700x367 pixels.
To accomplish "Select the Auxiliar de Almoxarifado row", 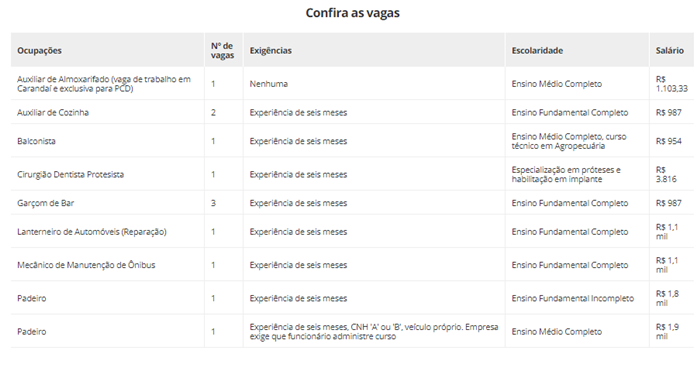I will click(352, 84).
